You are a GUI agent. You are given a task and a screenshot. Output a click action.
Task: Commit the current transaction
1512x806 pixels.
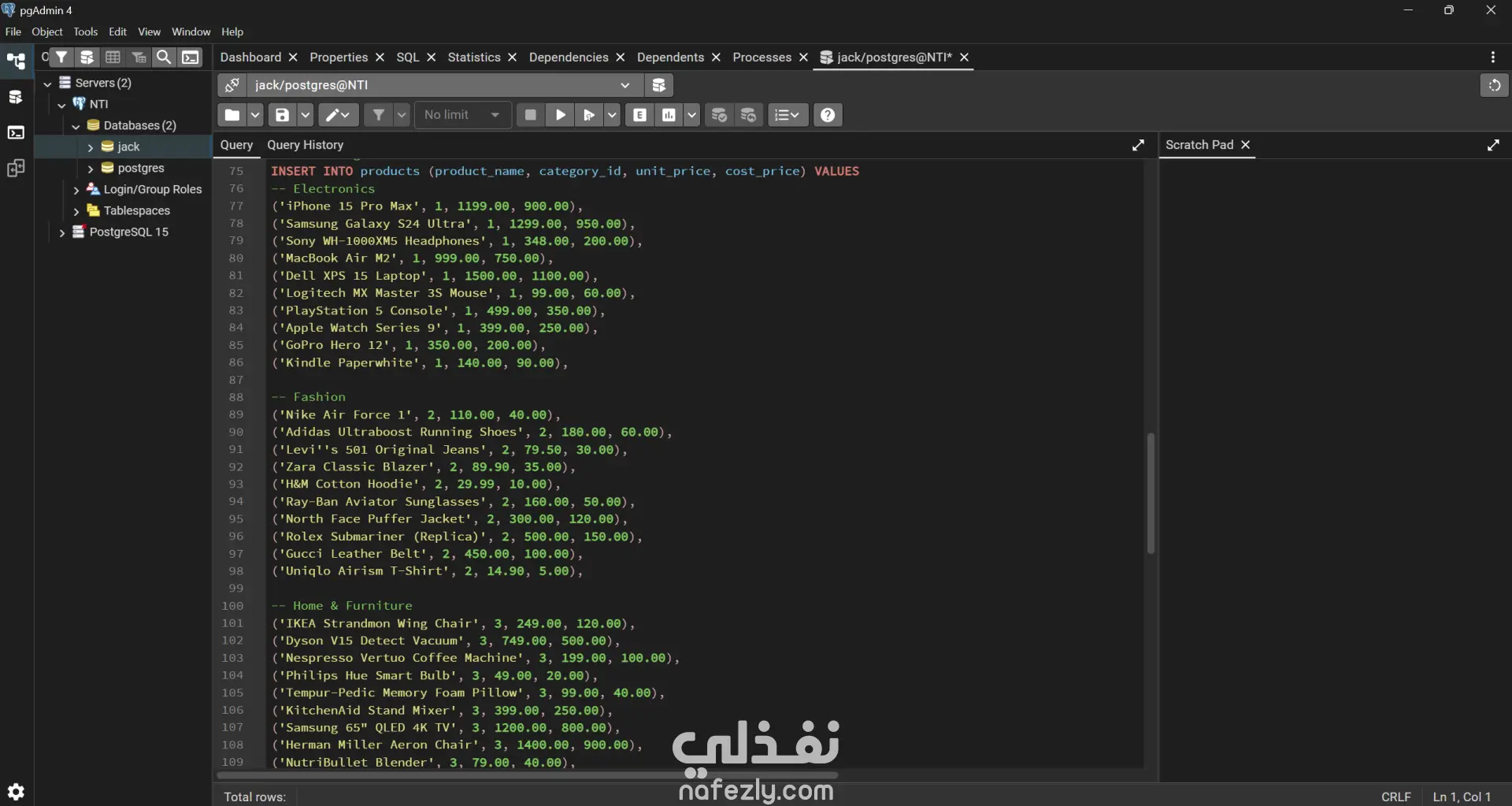[719, 115]
